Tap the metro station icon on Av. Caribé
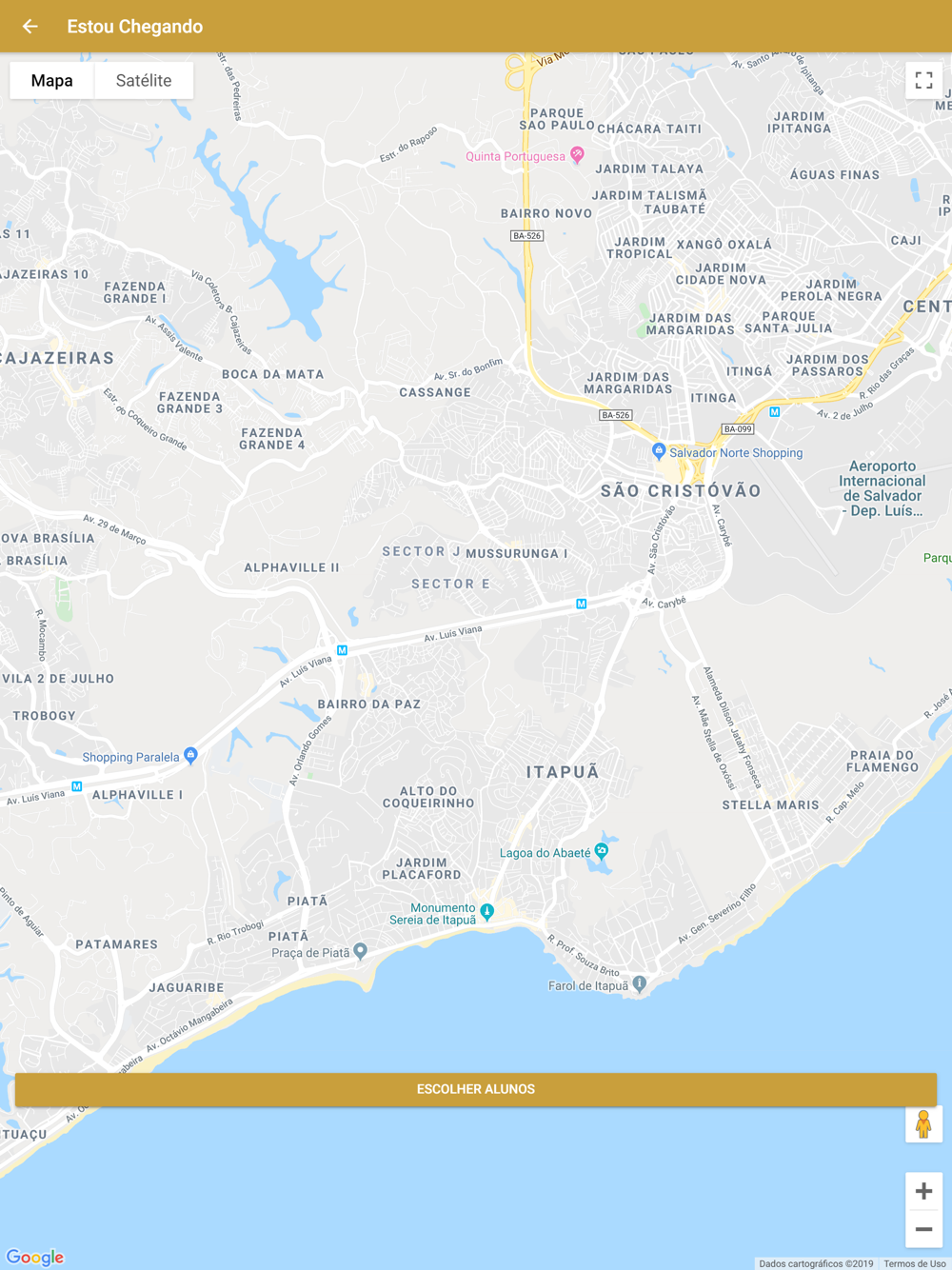The width and height of the screenshot is (952, 1270). pos(581,605)
